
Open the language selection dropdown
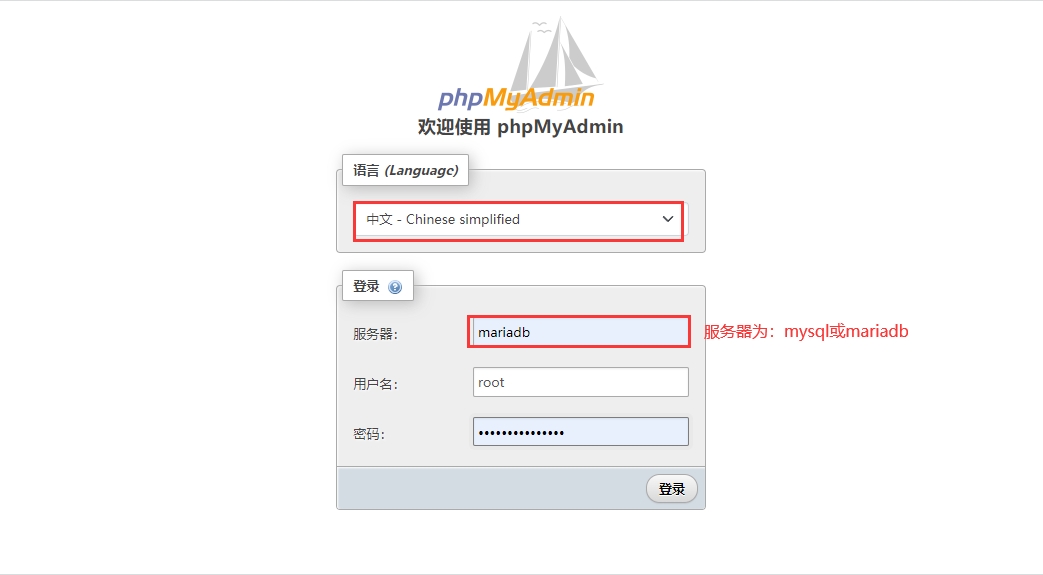(x=519, y=220)
